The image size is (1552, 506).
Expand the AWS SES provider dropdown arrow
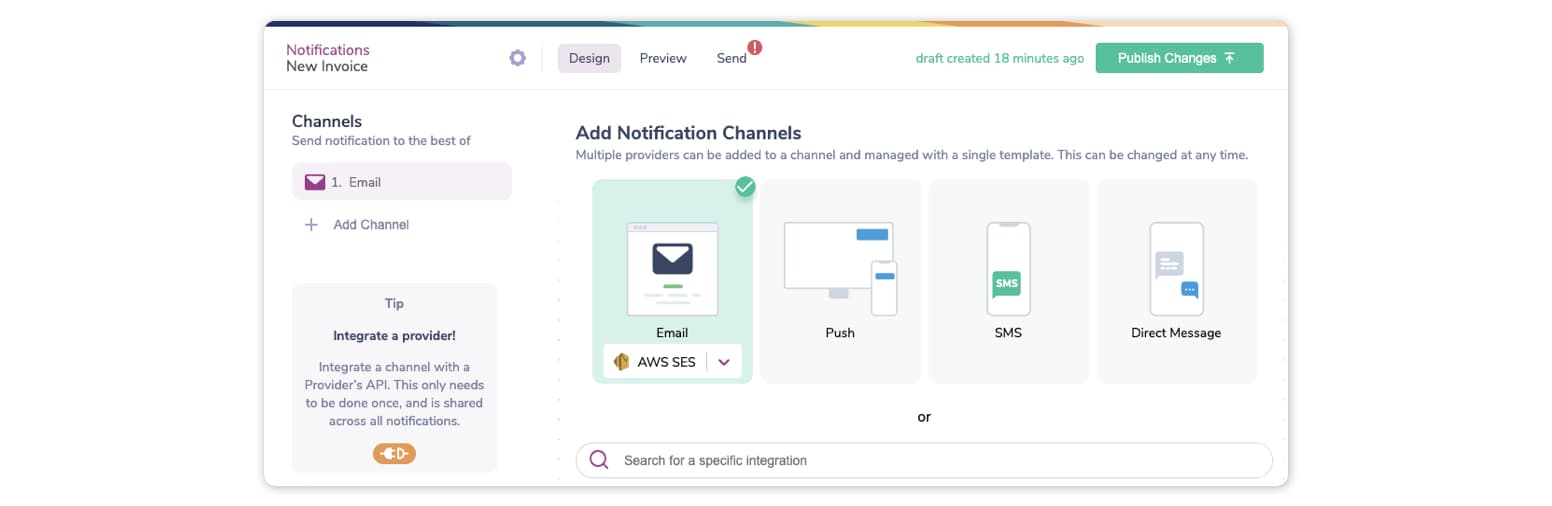[x=724, y=362]
